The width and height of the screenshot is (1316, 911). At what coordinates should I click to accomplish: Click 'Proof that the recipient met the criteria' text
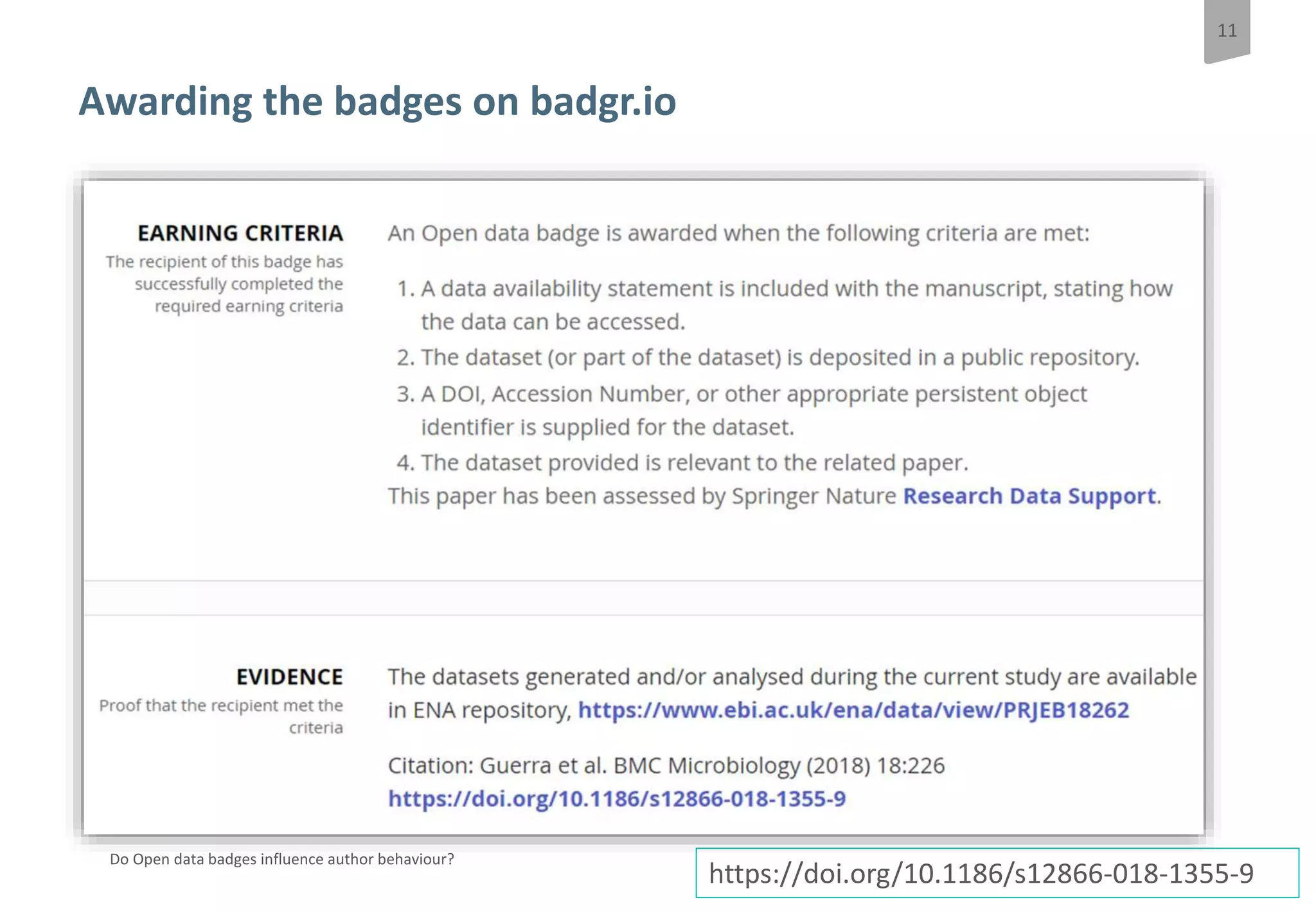coord(221,717)
